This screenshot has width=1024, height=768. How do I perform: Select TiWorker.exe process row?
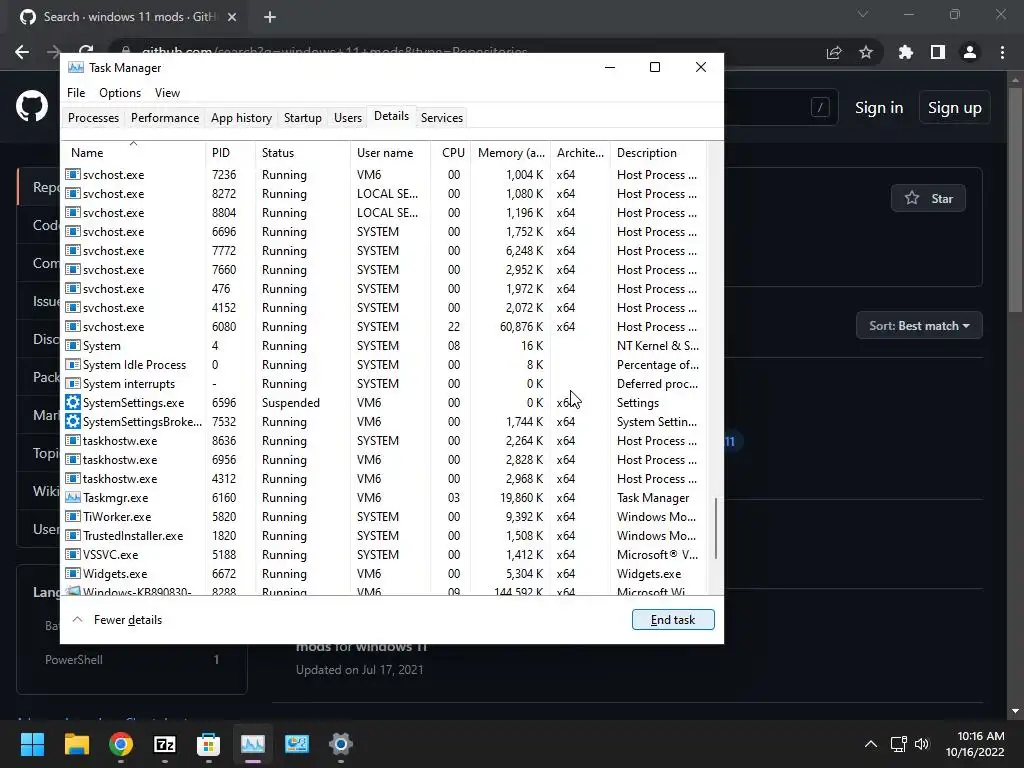click(385, 517)
